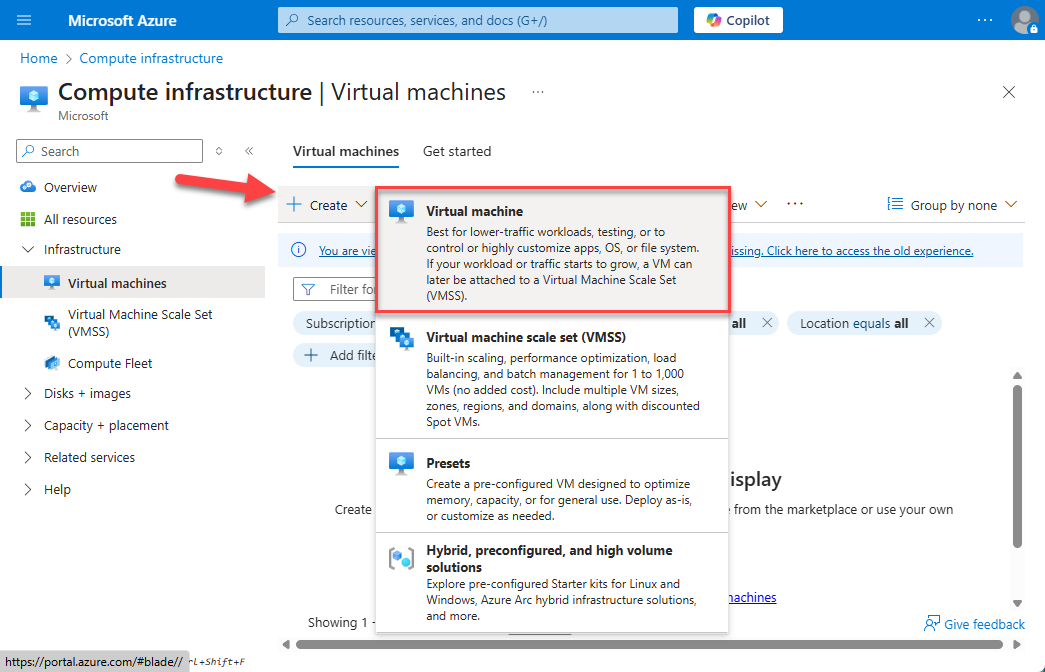Switch to Virtual machines tab
Viewport: 1045px width, 672px height.
(x=346, y=151)
